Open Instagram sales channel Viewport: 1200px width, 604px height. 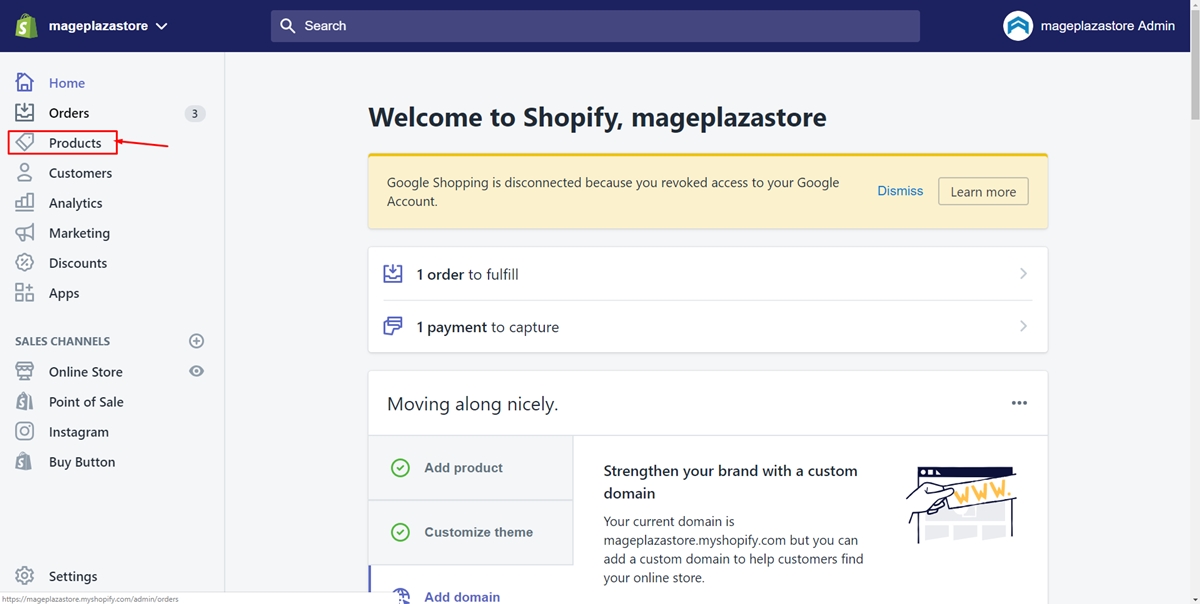pyautogui.click(x=79, y=432)
